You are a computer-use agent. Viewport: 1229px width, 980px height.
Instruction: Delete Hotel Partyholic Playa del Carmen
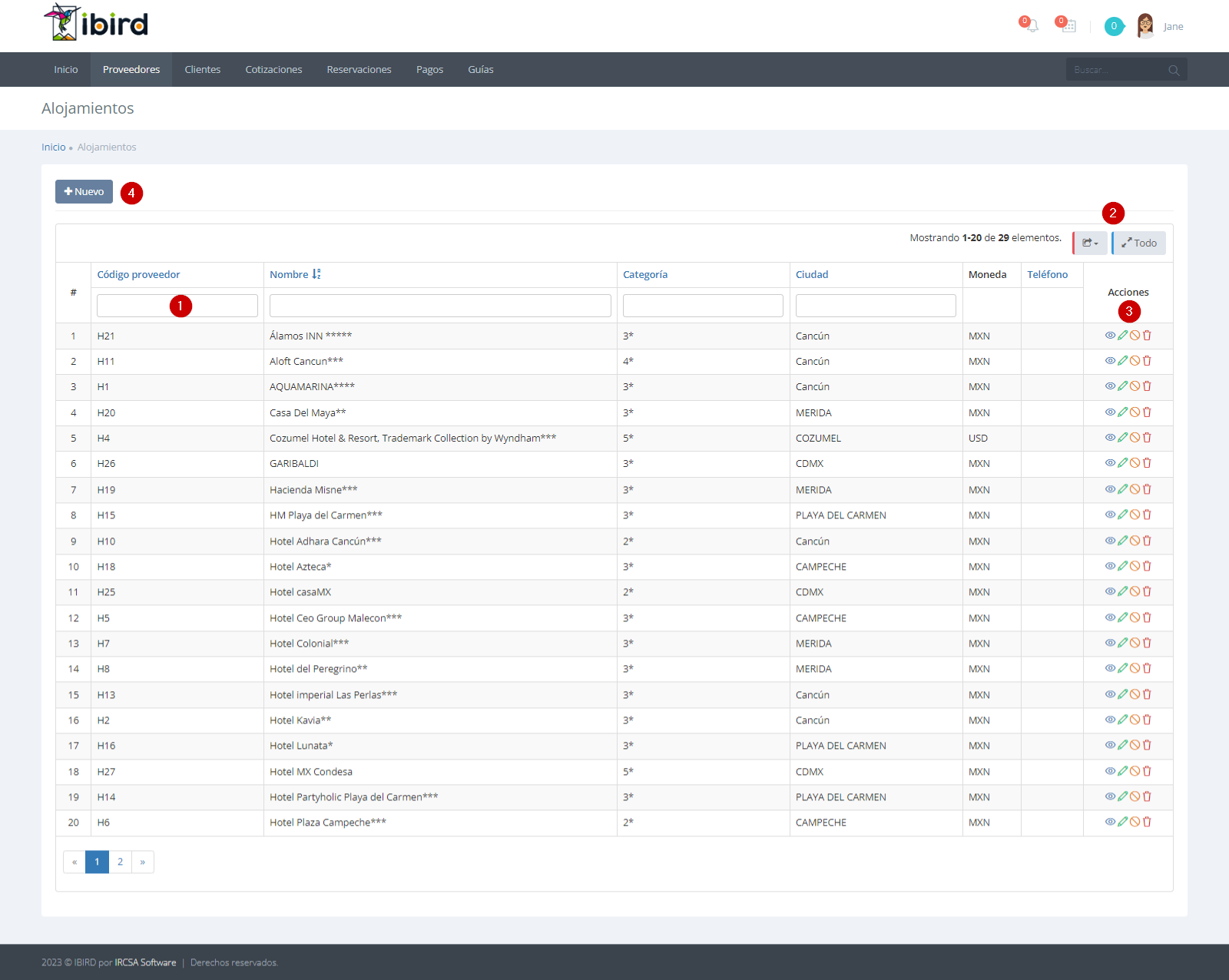(x=1147, y=796)
